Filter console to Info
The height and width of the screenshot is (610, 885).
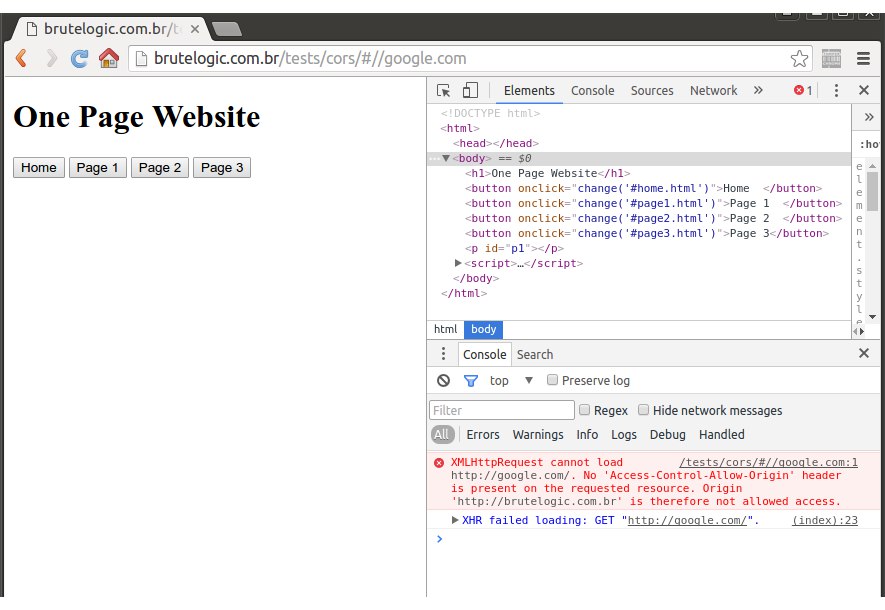pos(587,435)
